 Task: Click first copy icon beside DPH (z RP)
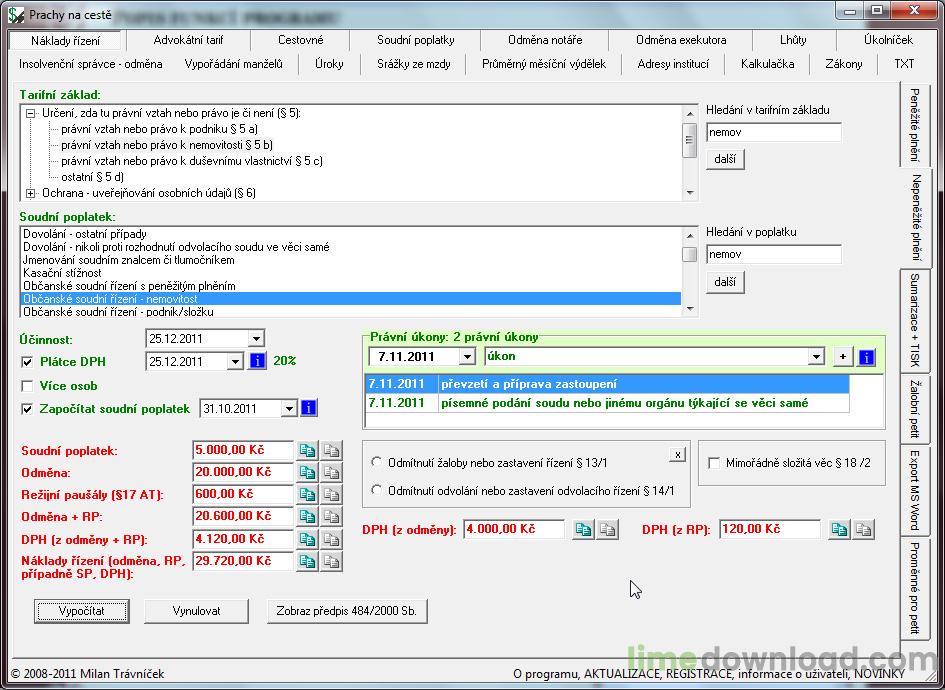coord(840,530)
